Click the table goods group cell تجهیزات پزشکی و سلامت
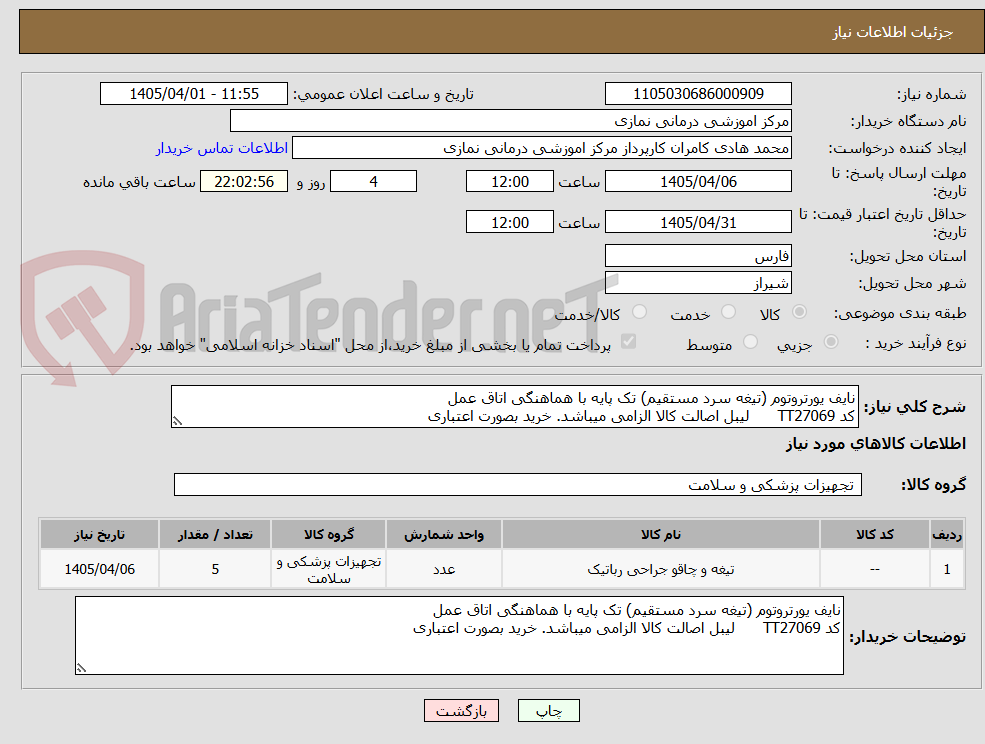This screenshot has width=985, height=744. point(329,569)
